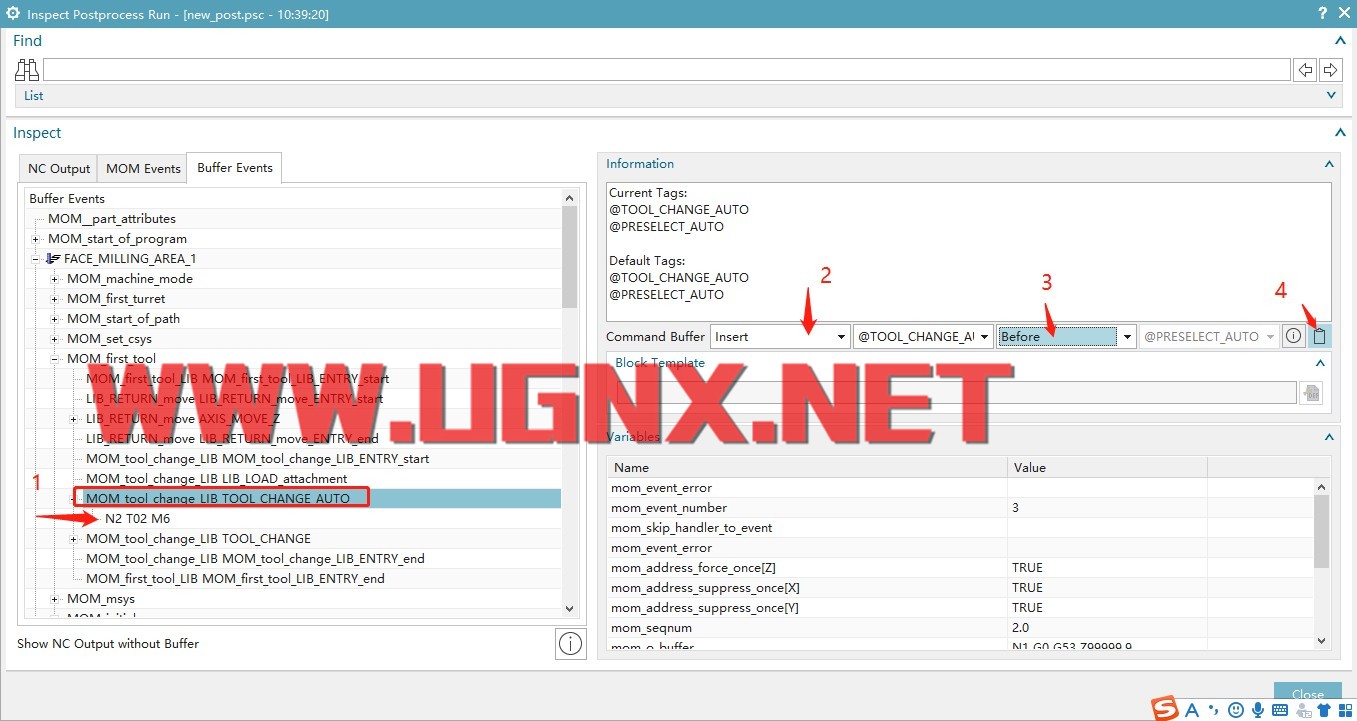Open the Before position dropdown
1357x721 pixels.
(x=1067, y=337)
